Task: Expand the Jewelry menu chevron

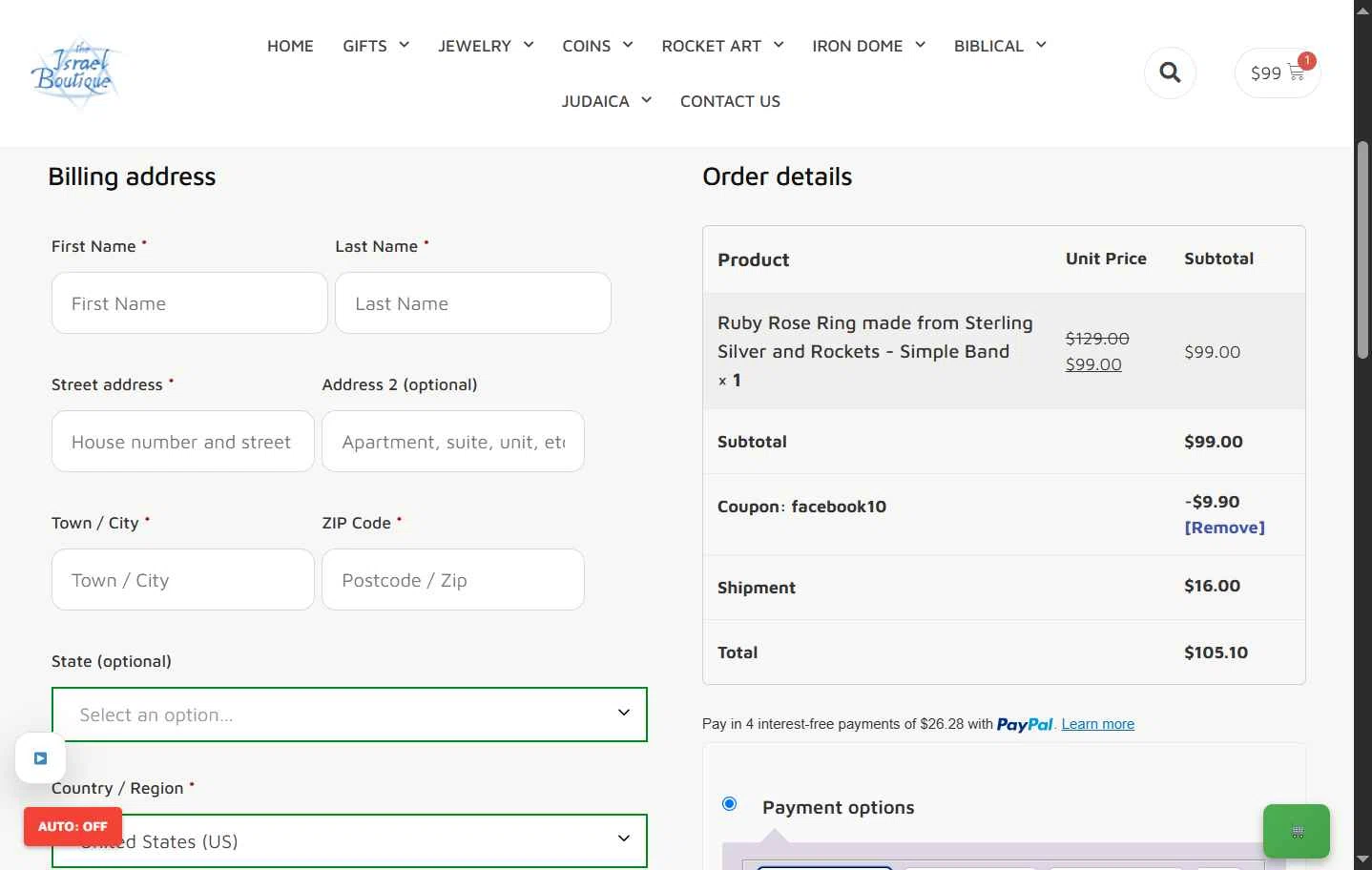Action: point(529,45)
